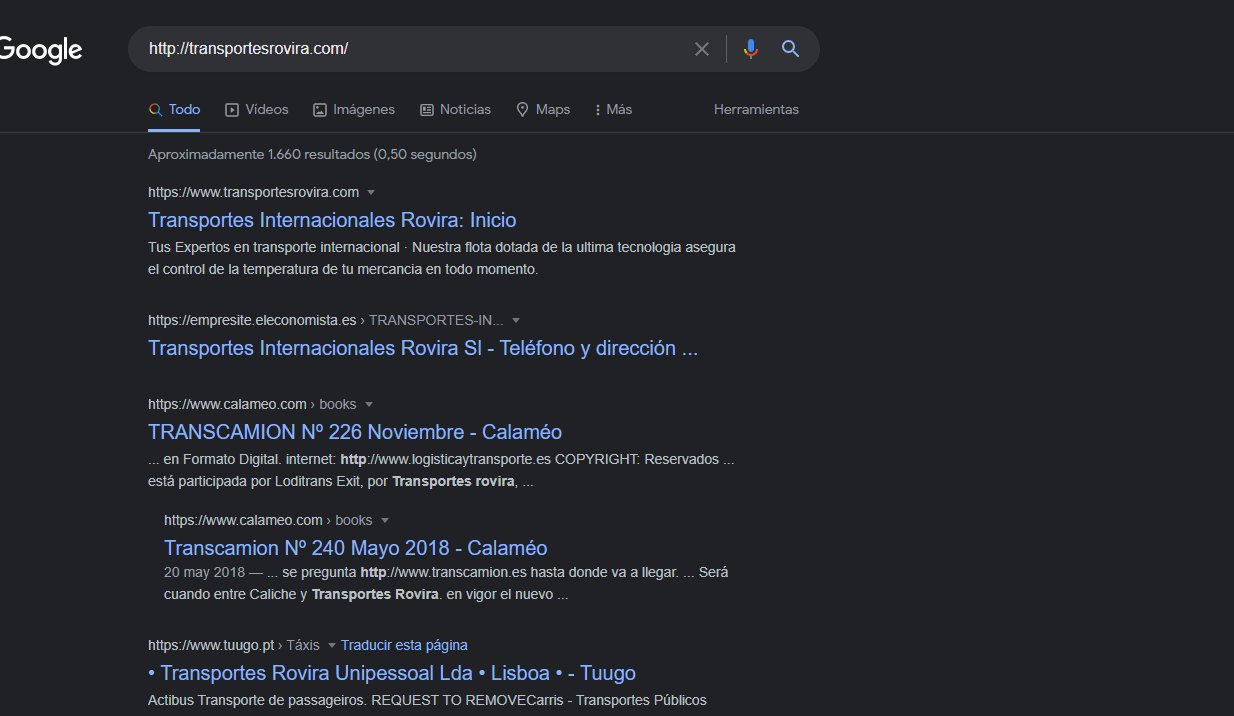
Task: Open dropdown arrow beside first calameo.com result
Action: 369,405
